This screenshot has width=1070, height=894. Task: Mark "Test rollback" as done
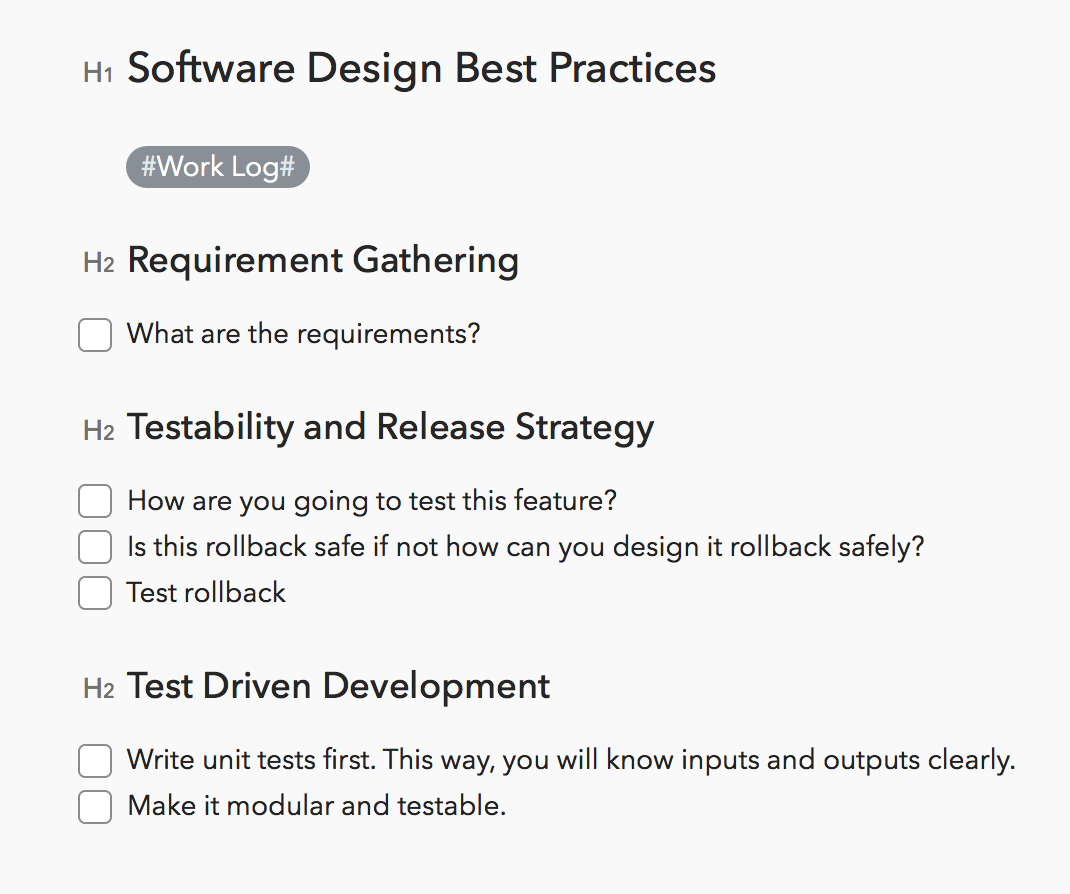(95, 592)
